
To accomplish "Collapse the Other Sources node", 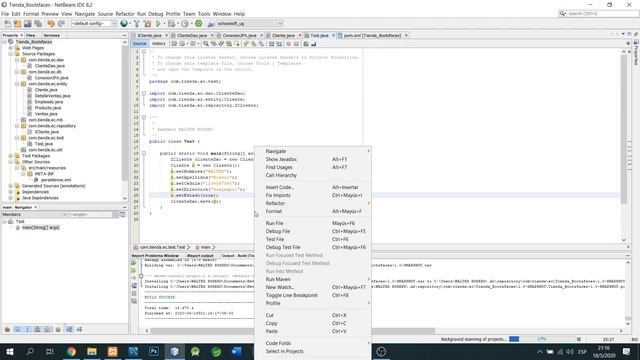I will (x=11, y=162).
